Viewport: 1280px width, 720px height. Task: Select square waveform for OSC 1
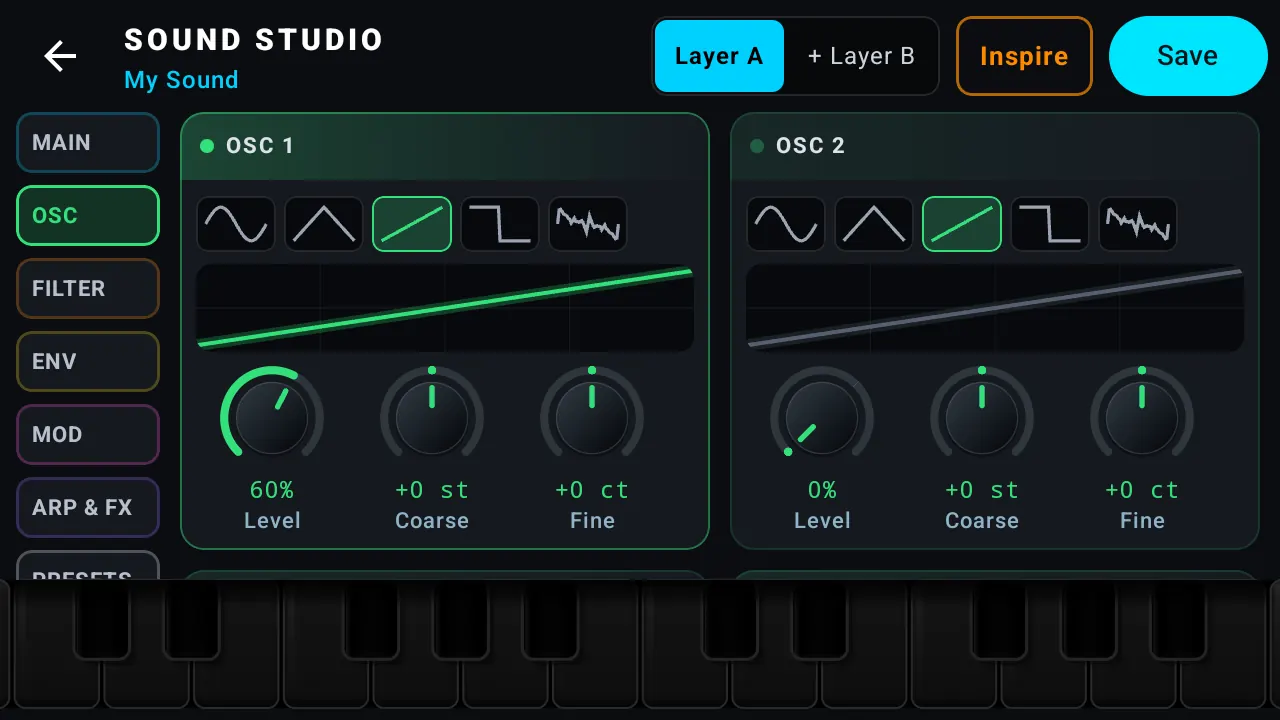(500, 224)
